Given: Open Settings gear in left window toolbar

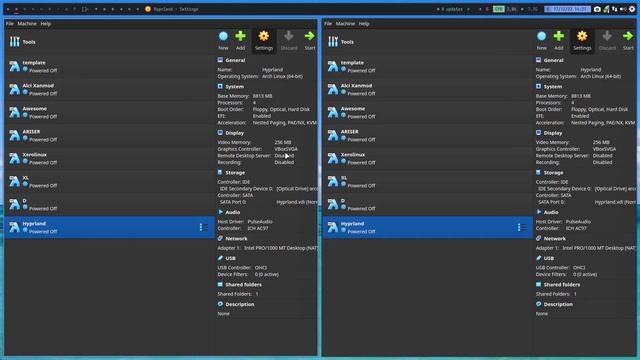Looking at the screenshot, I should (264, 36).
